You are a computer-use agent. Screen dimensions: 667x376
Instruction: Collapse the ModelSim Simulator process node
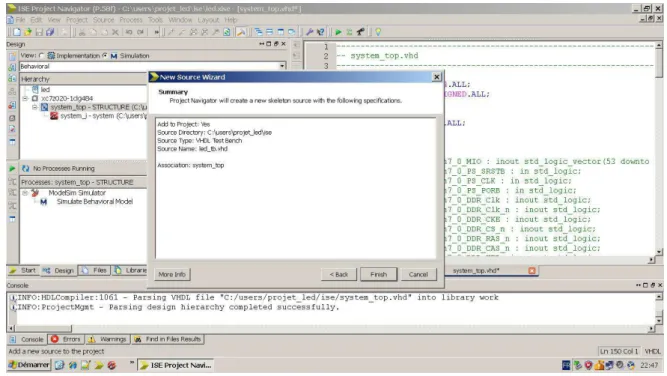(25, 193)
